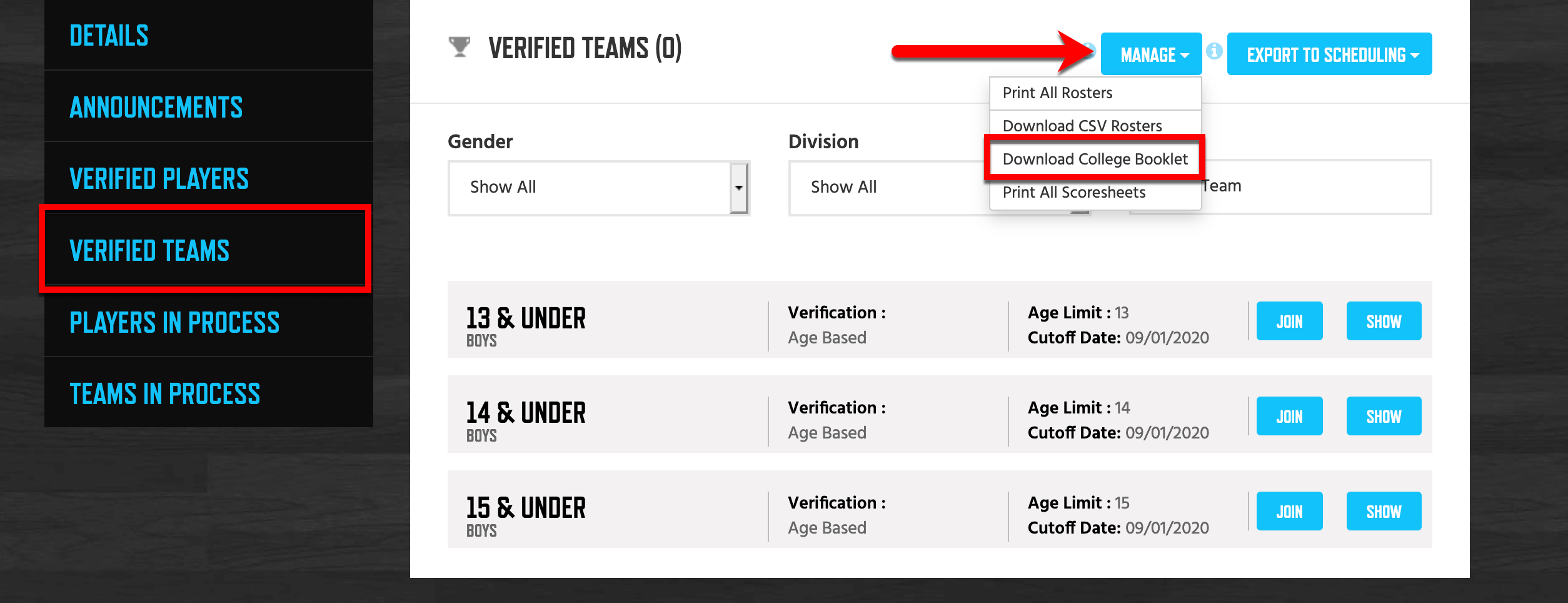The height and width of the screenshot is (603, 1568).
Task: Select Download College Booklet menu item
Action: (1095, 159)
